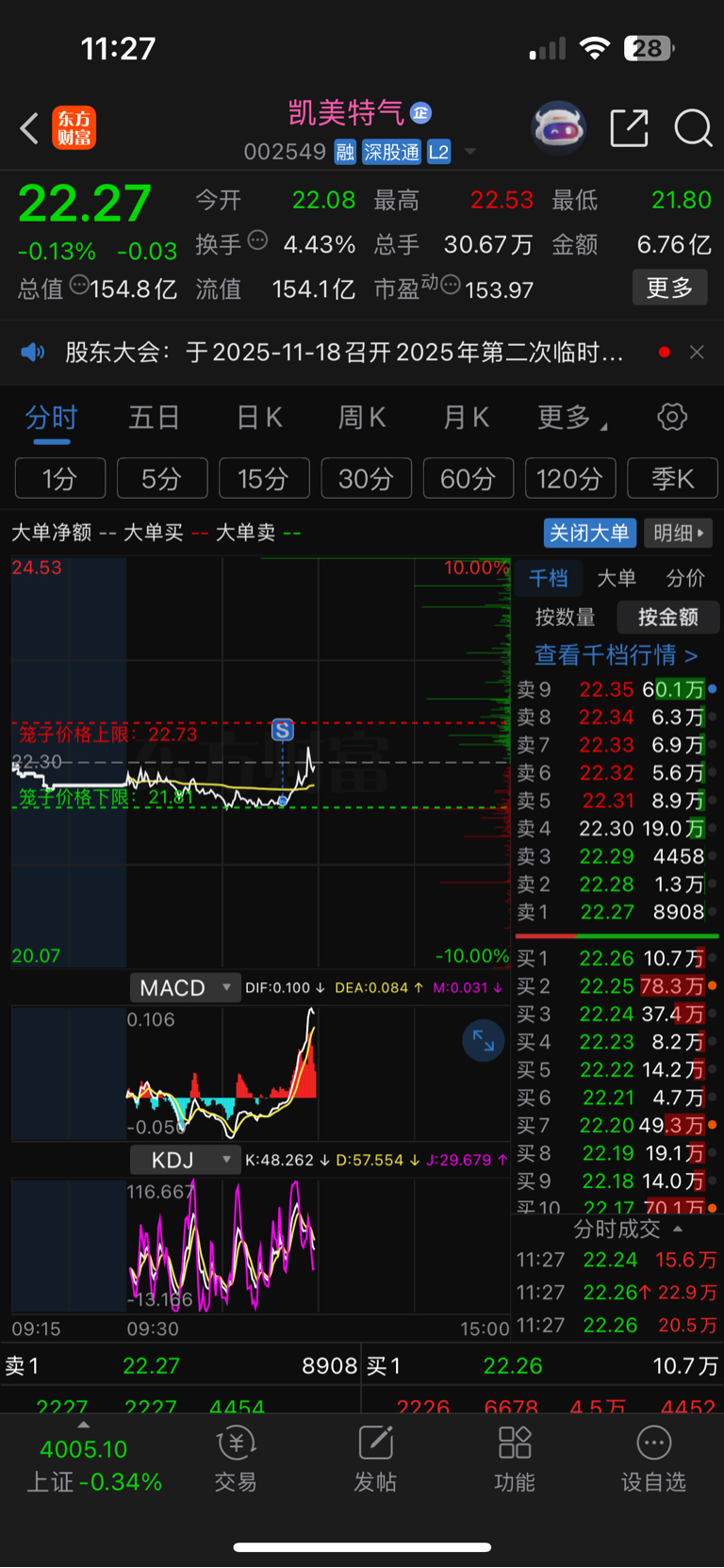Select the 60分 interval
724x1568 pixels.
pos(468,478)
